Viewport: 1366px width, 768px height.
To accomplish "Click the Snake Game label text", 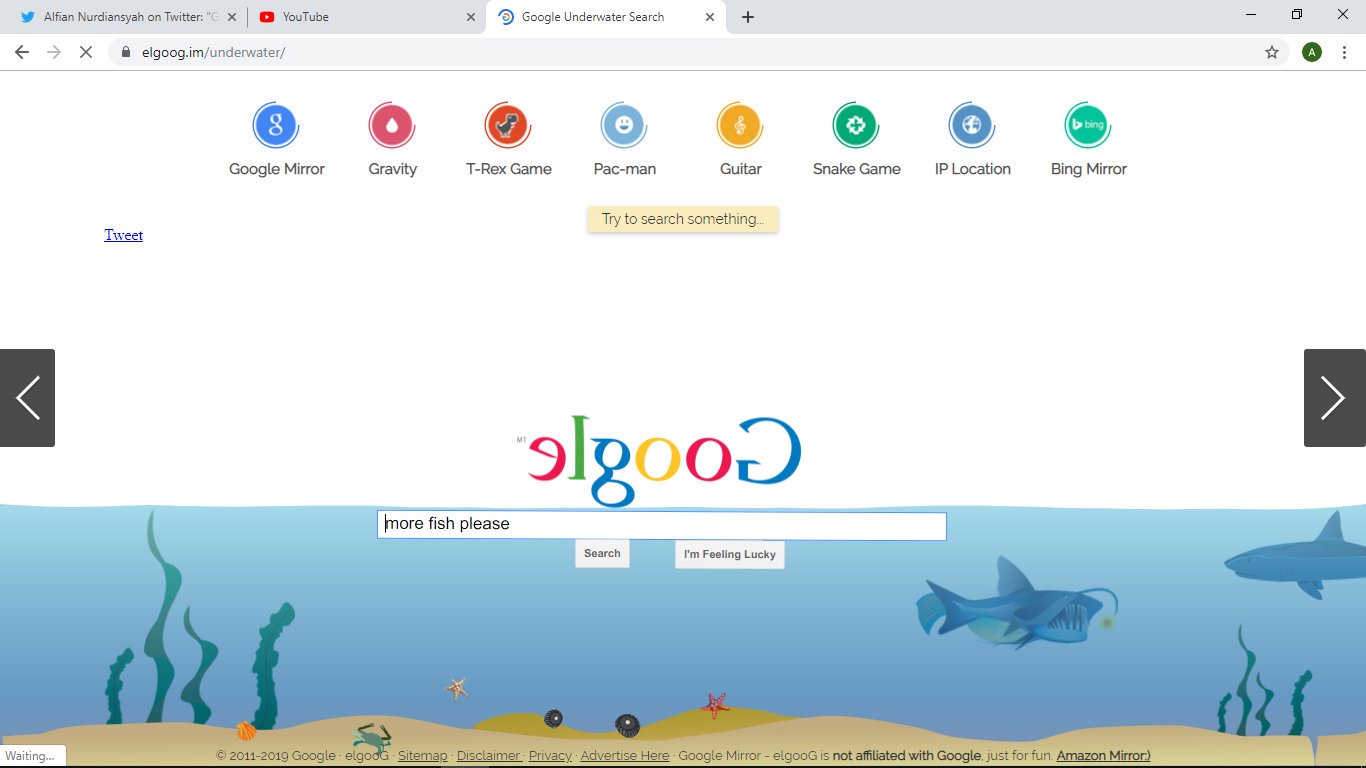I will click(x=857, y=169).
